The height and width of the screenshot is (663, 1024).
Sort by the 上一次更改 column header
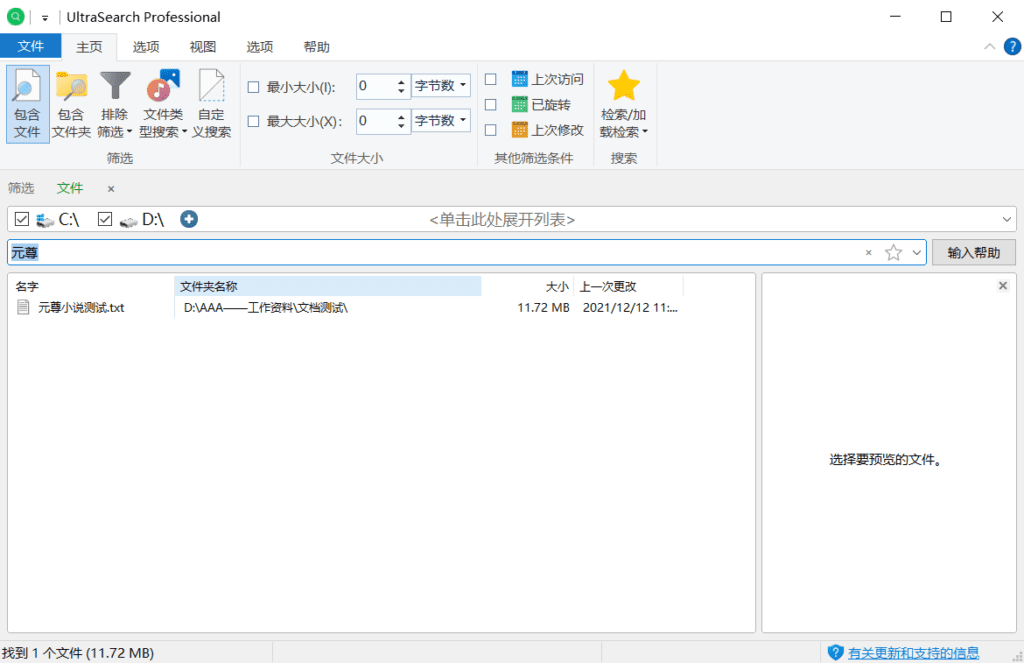629,286
